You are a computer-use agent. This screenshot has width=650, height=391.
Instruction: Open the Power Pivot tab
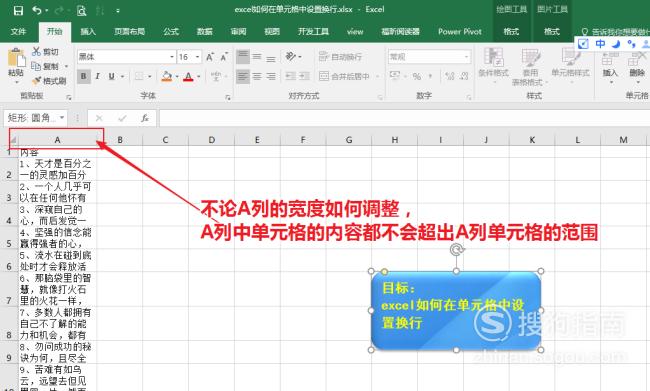tap(460, 32)
